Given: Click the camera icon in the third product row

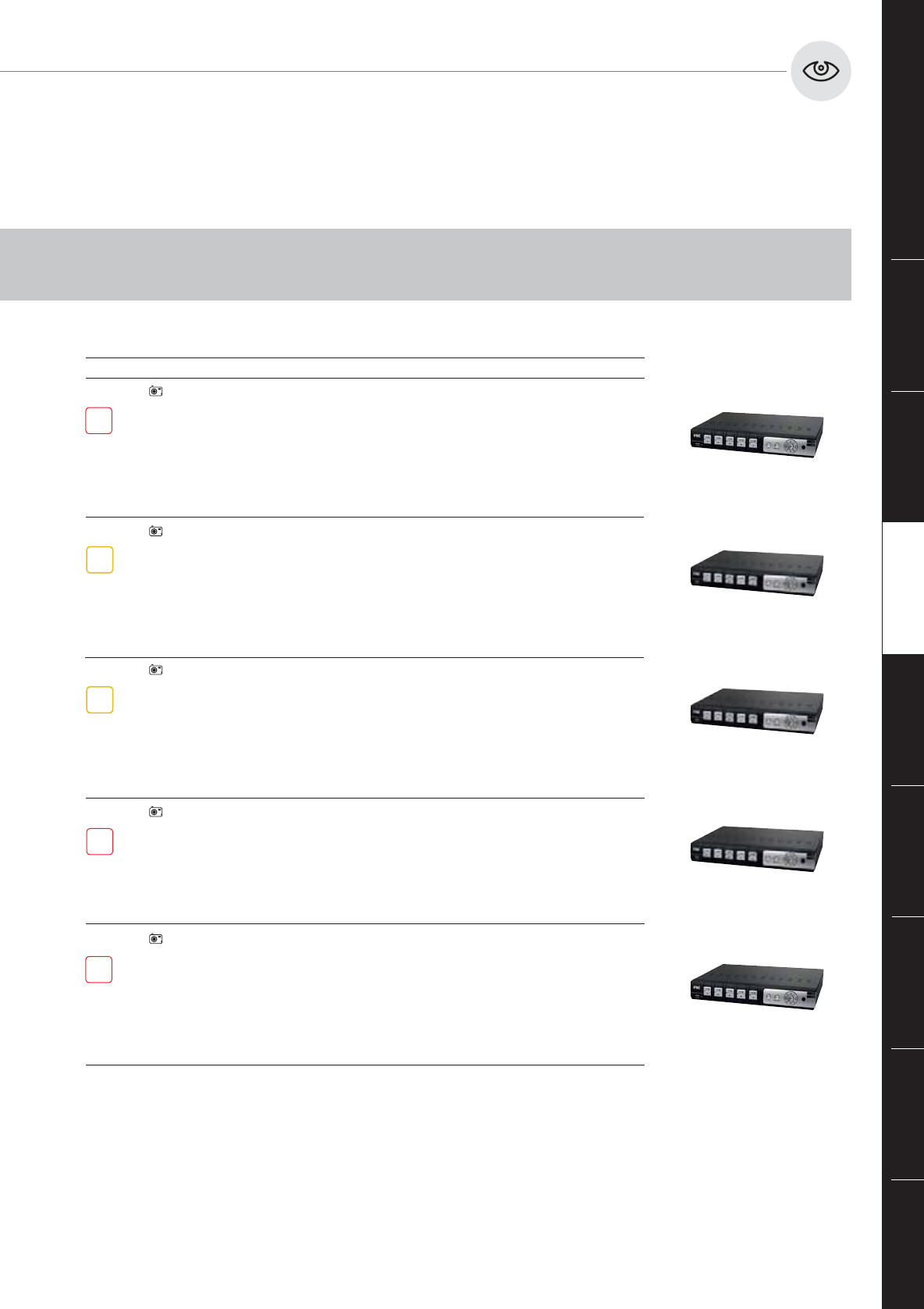Looking at the screenshot, I should pyautogui.click(x=156, y=670).
